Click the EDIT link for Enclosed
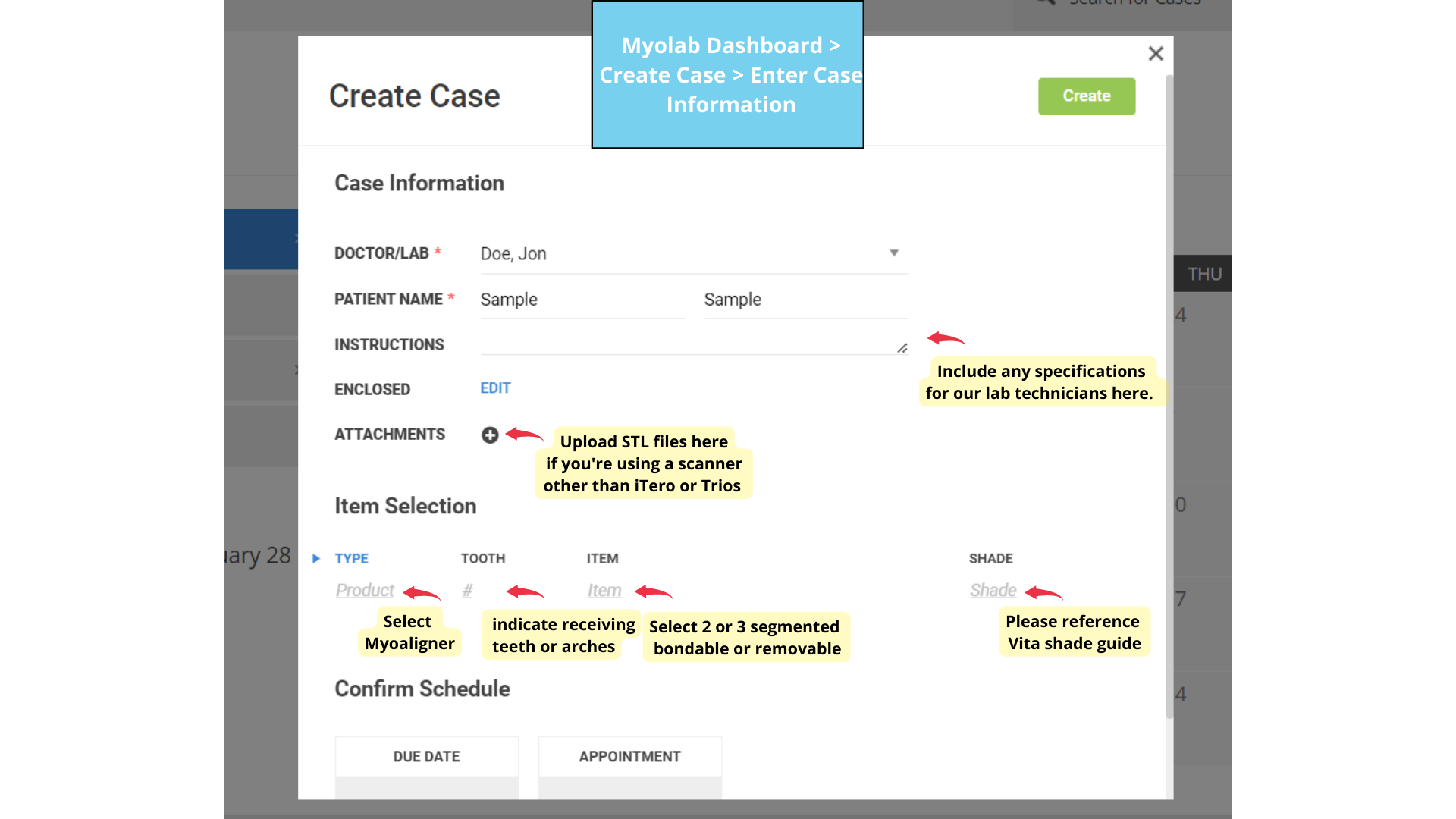1456x819 pixels. [x=495, y=388]
